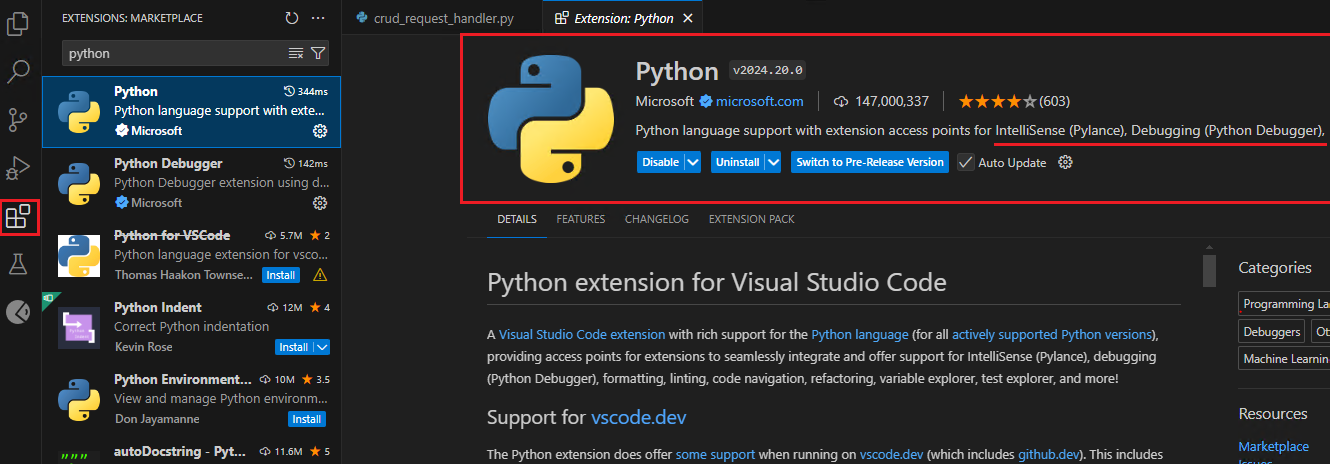This screenshot has width=1330, height=468.
Task: Click the Programming Languages category tag
Action: [1284, 304]
